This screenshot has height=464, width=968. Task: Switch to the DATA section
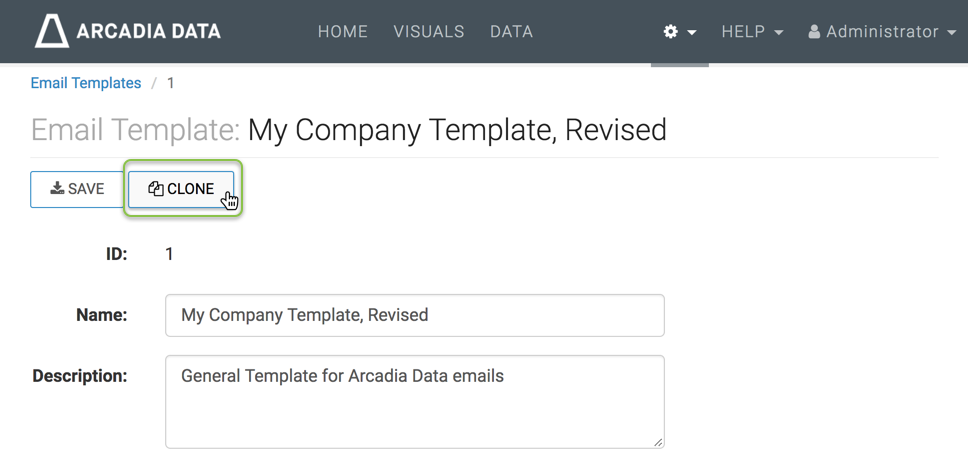511,32
